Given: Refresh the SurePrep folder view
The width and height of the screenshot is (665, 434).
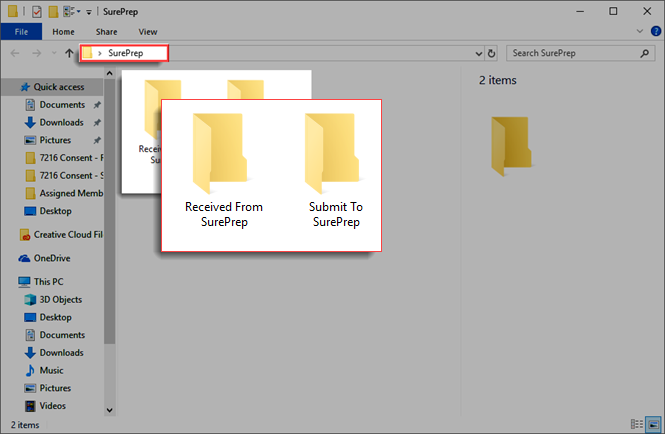Looking at the screenshot, I should point(492,53).
